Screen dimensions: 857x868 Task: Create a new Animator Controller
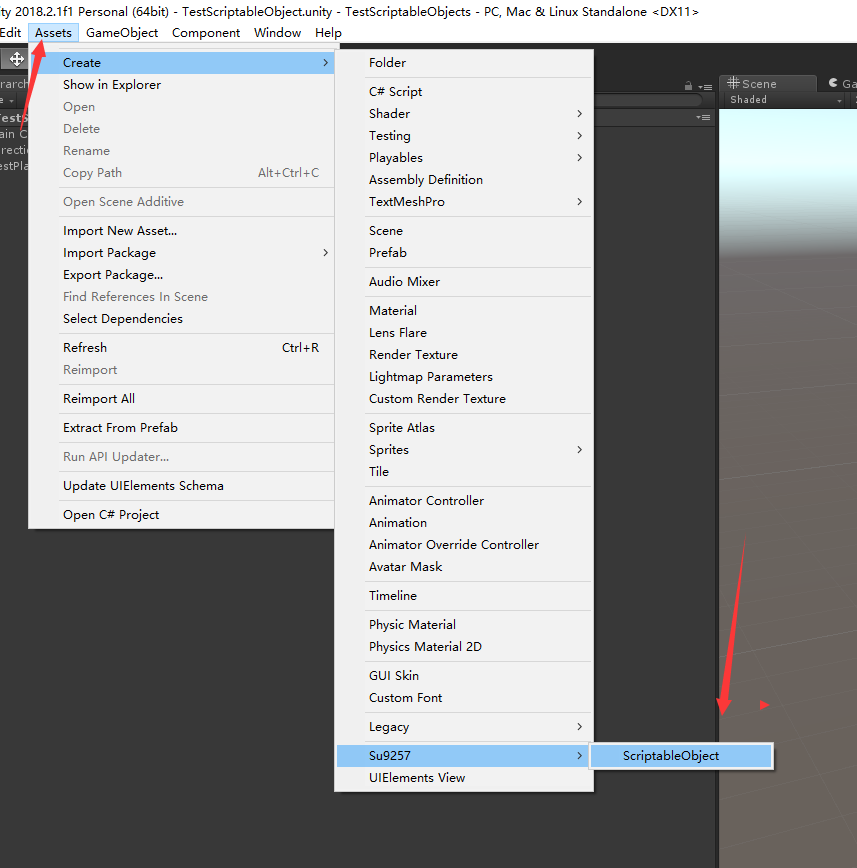(x=426, y=501)
